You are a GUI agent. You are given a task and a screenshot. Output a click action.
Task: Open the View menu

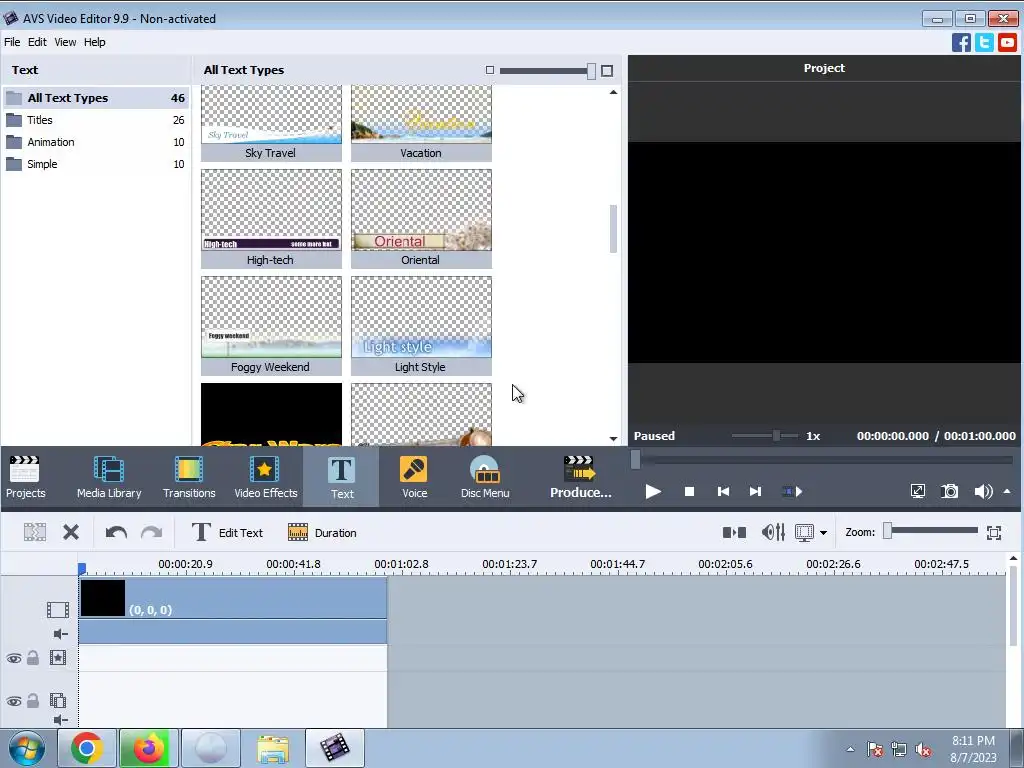(65, 42)
